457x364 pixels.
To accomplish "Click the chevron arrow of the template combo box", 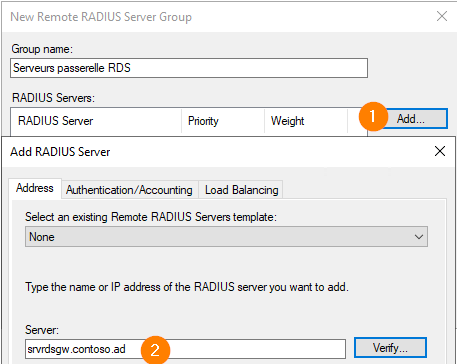I will [x=418, y=237].
